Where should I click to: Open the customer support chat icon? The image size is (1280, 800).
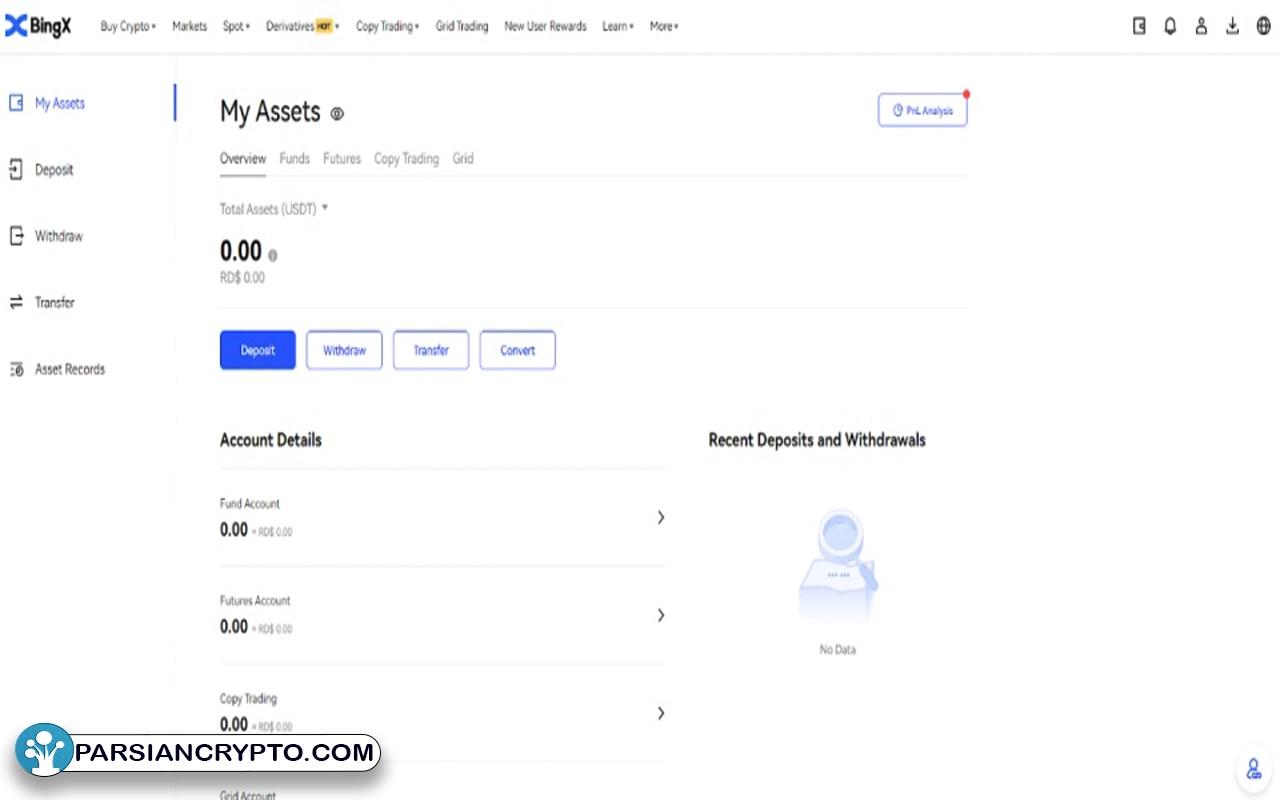pos(1253,770)
